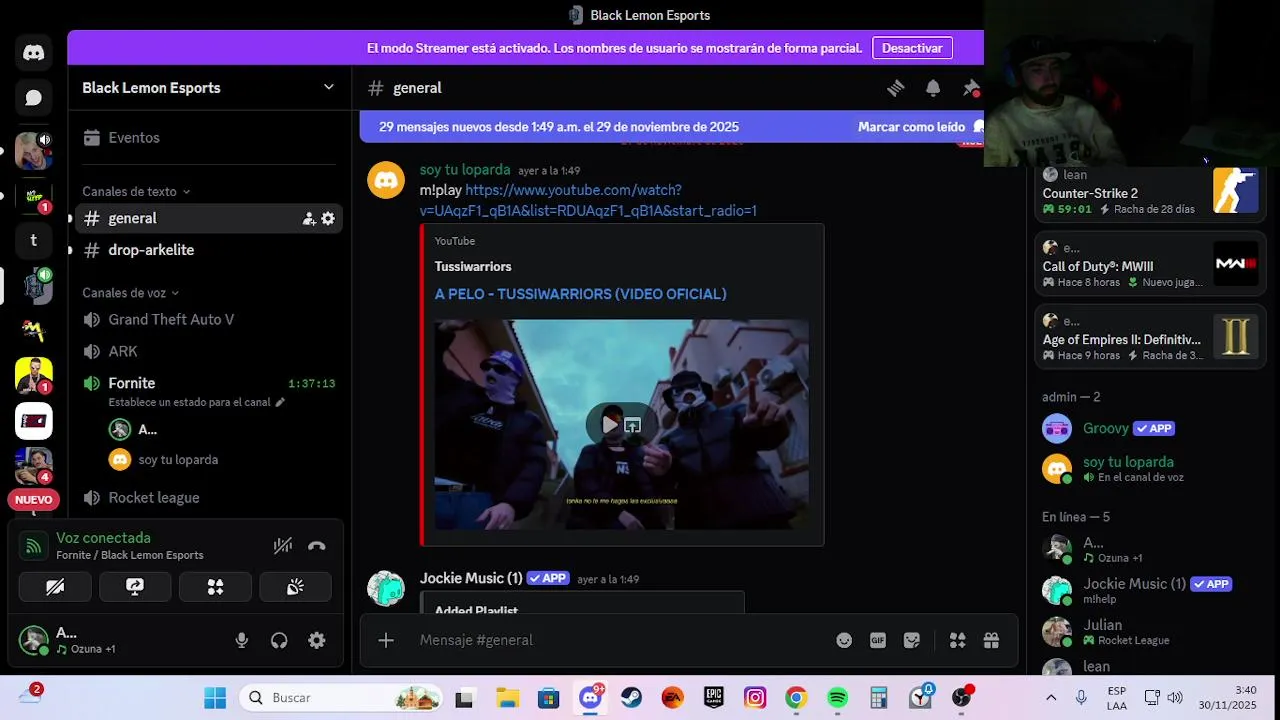Expand Black Lemon Esports server dropdown
1280x720 pixels.
point(329,88)
